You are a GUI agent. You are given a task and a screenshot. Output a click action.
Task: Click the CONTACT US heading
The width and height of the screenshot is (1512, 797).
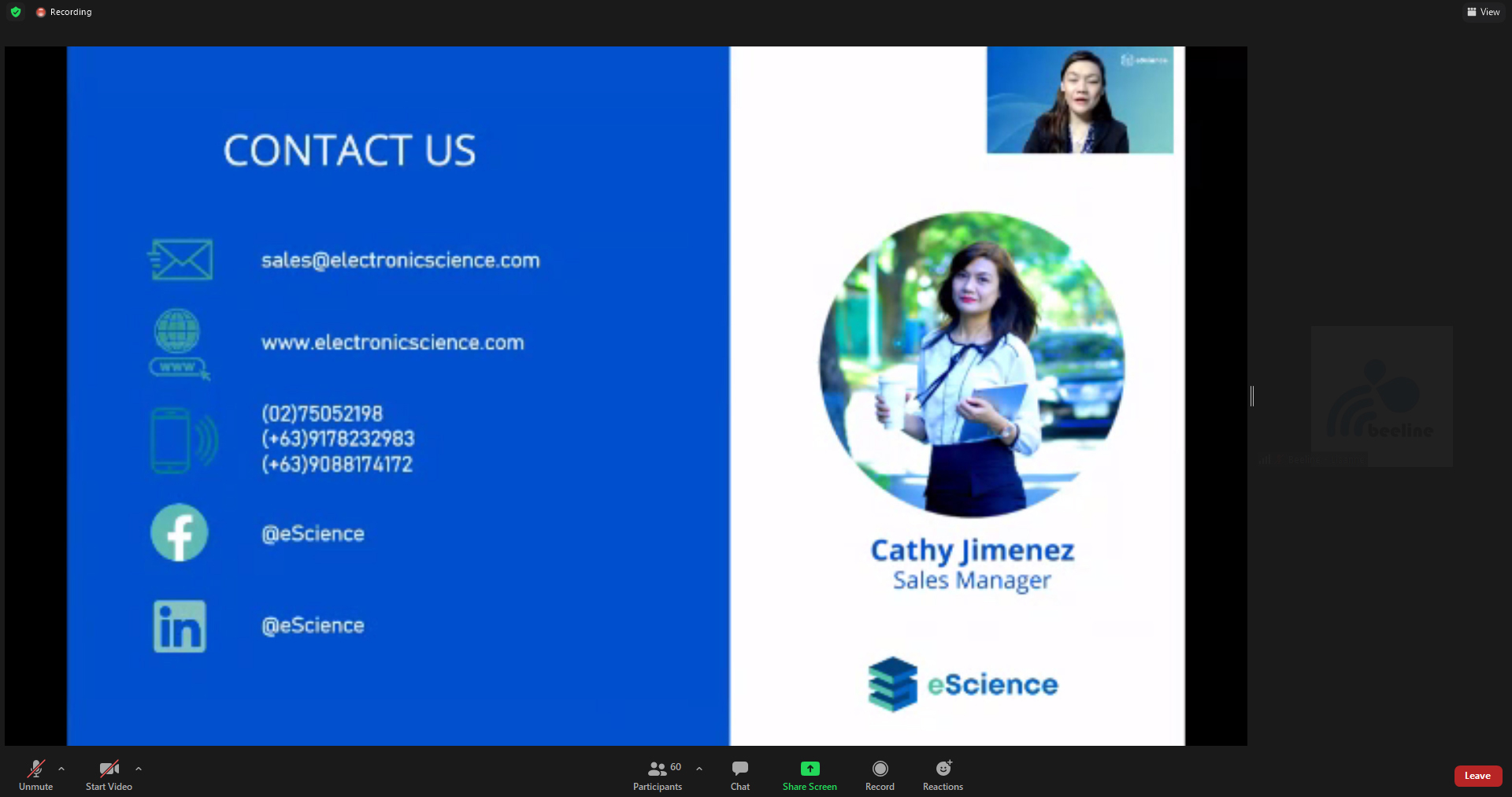350,150
